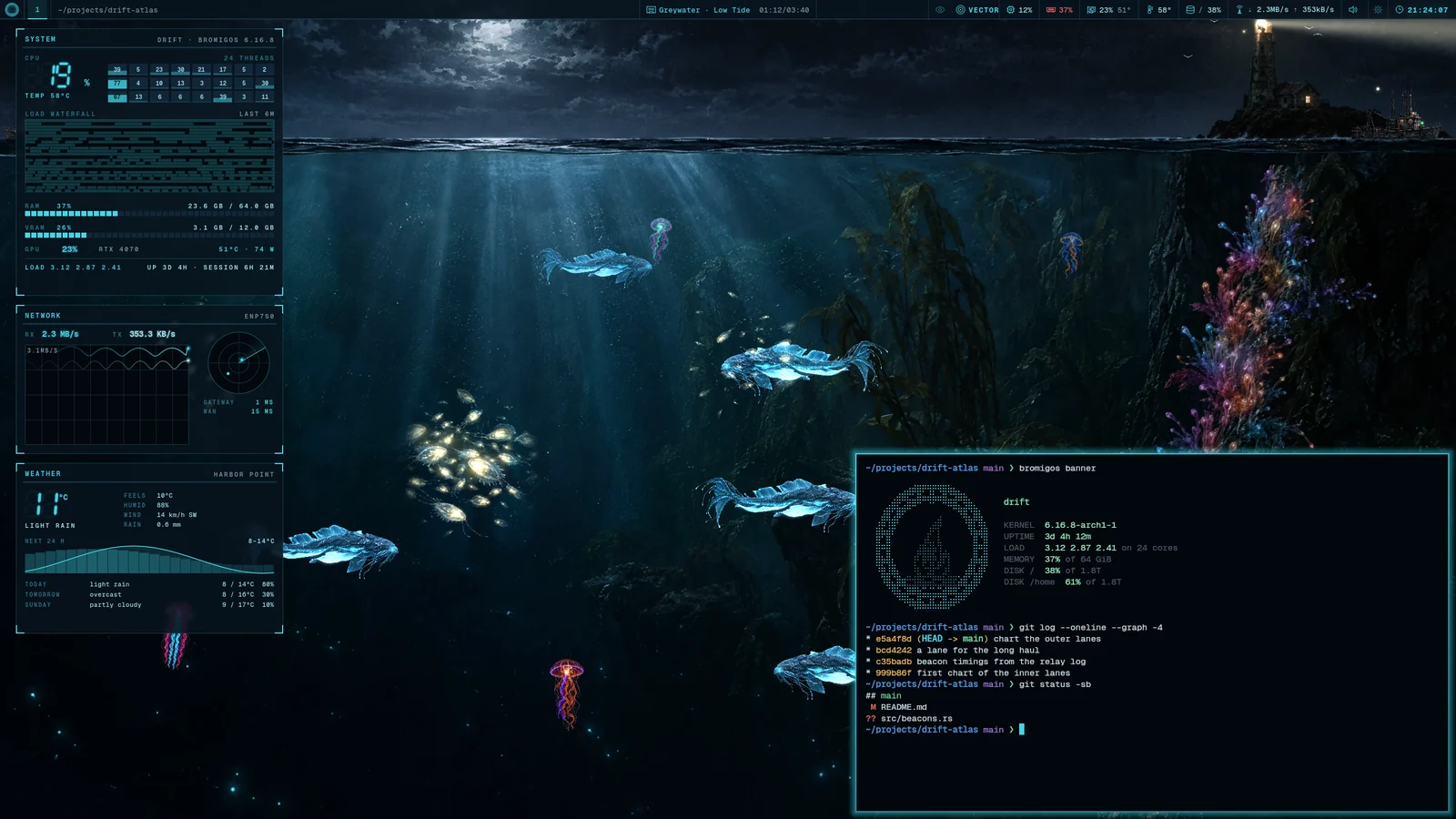The height and width of the screenshot is (819, 1456).
Task: Click the load waterfall graph
Action: click(x=149, y=157)
